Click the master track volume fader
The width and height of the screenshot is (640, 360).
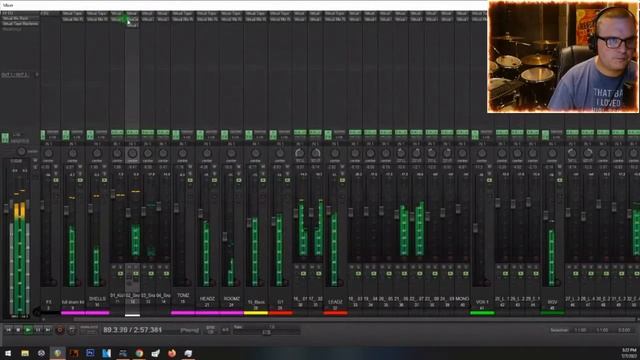(x=6, y=209)
